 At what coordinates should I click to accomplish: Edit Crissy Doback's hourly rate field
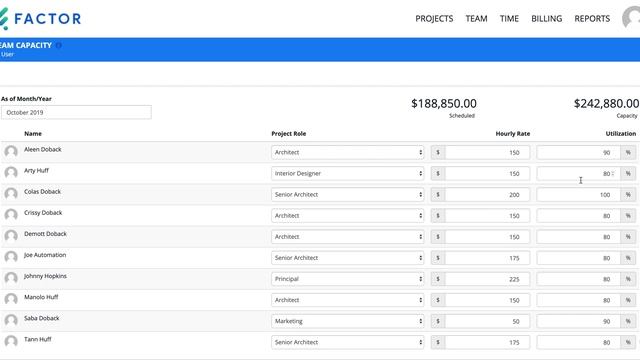click(487, 216)
